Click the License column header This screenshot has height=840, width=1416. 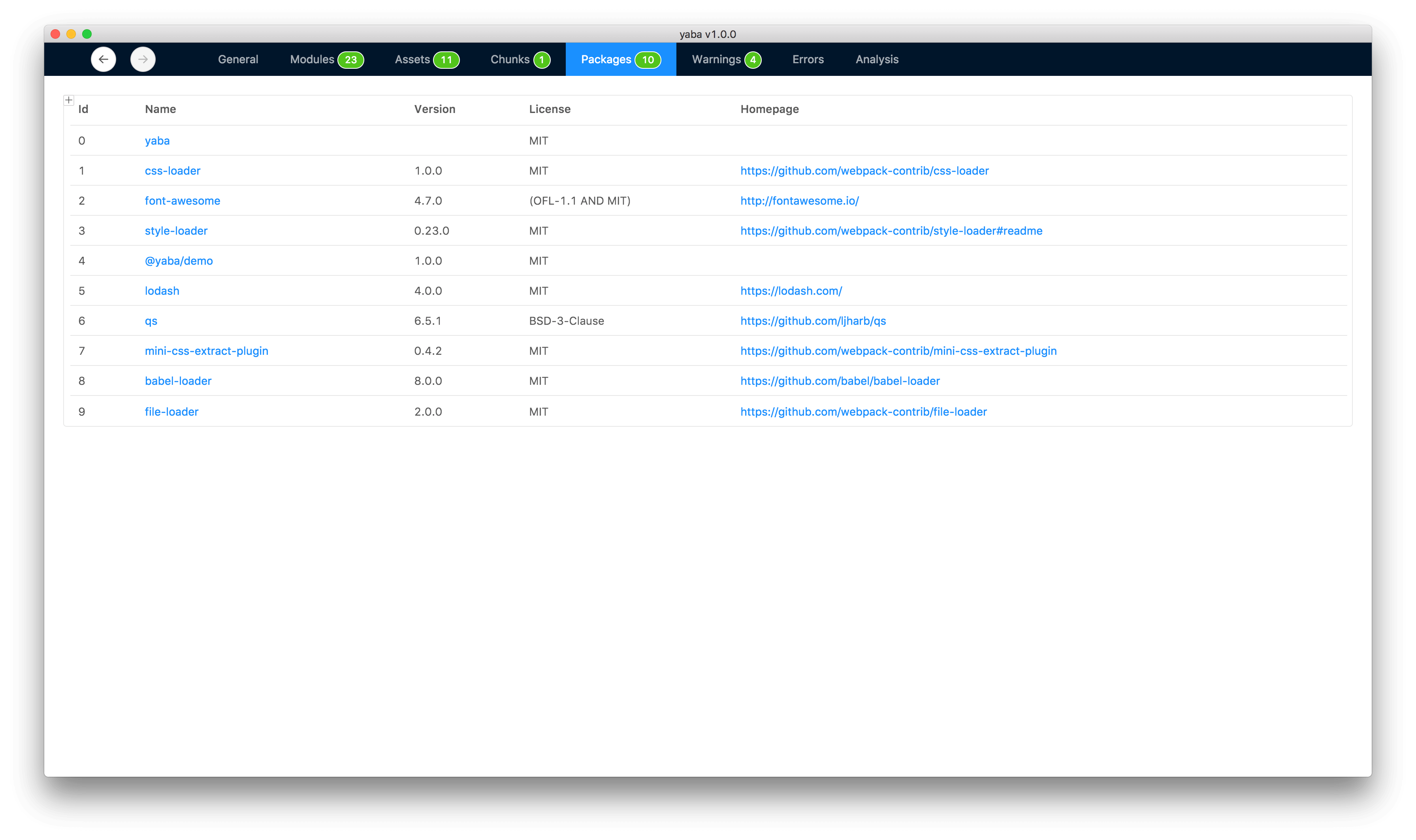(550, 109)
